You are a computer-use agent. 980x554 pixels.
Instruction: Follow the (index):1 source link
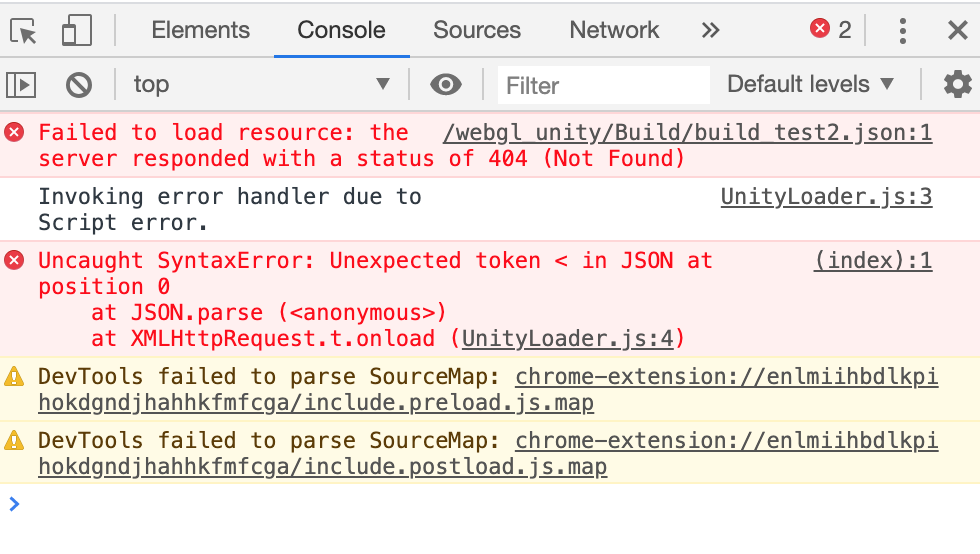pyautogui.click(x=872, y=261)
